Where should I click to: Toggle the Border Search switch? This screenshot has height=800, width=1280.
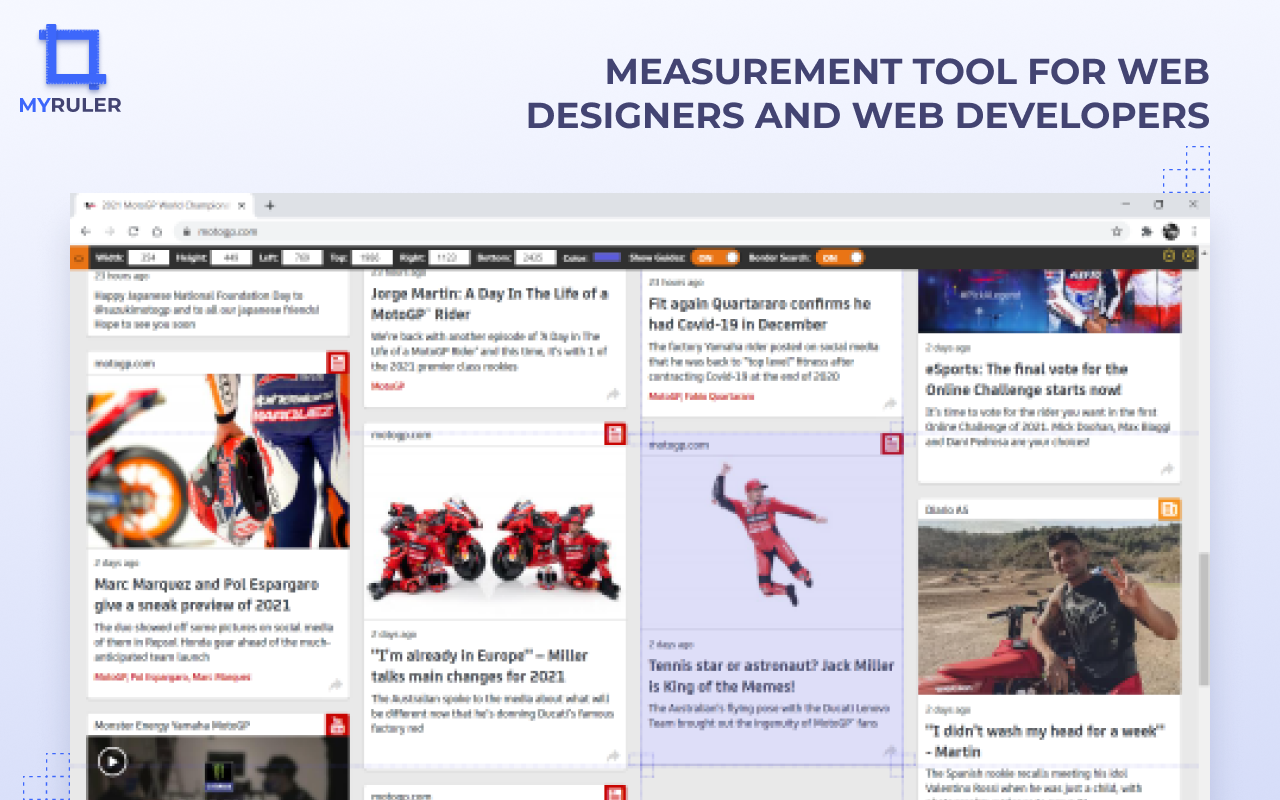[840, 257]
